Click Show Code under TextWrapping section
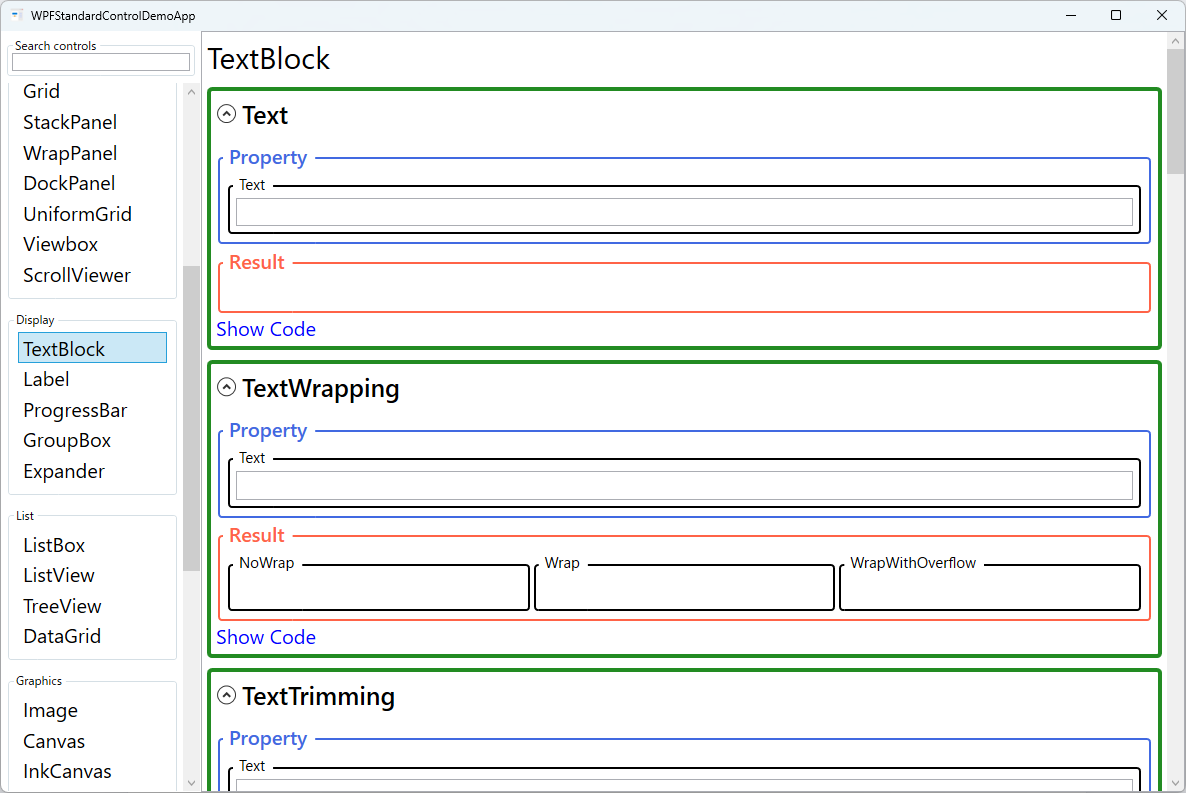This screenshot has width=1186, height=793. (x=266, y=637)
